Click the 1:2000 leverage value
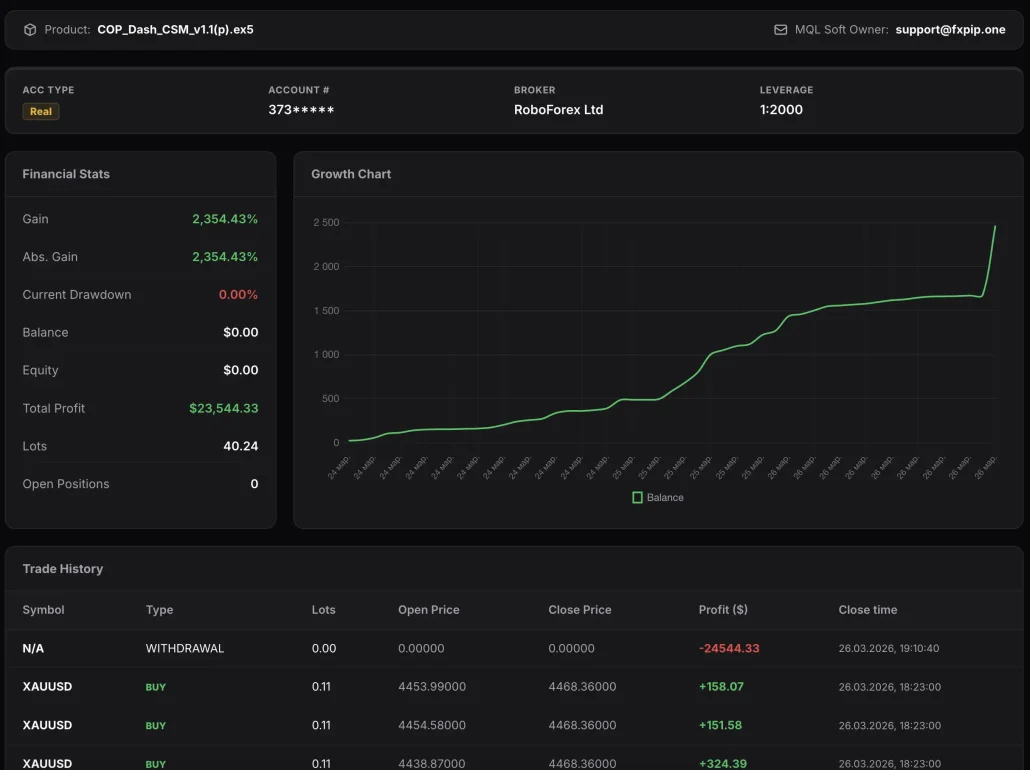The width and height of the screenshot is (1030, 770). click(781, 110)
